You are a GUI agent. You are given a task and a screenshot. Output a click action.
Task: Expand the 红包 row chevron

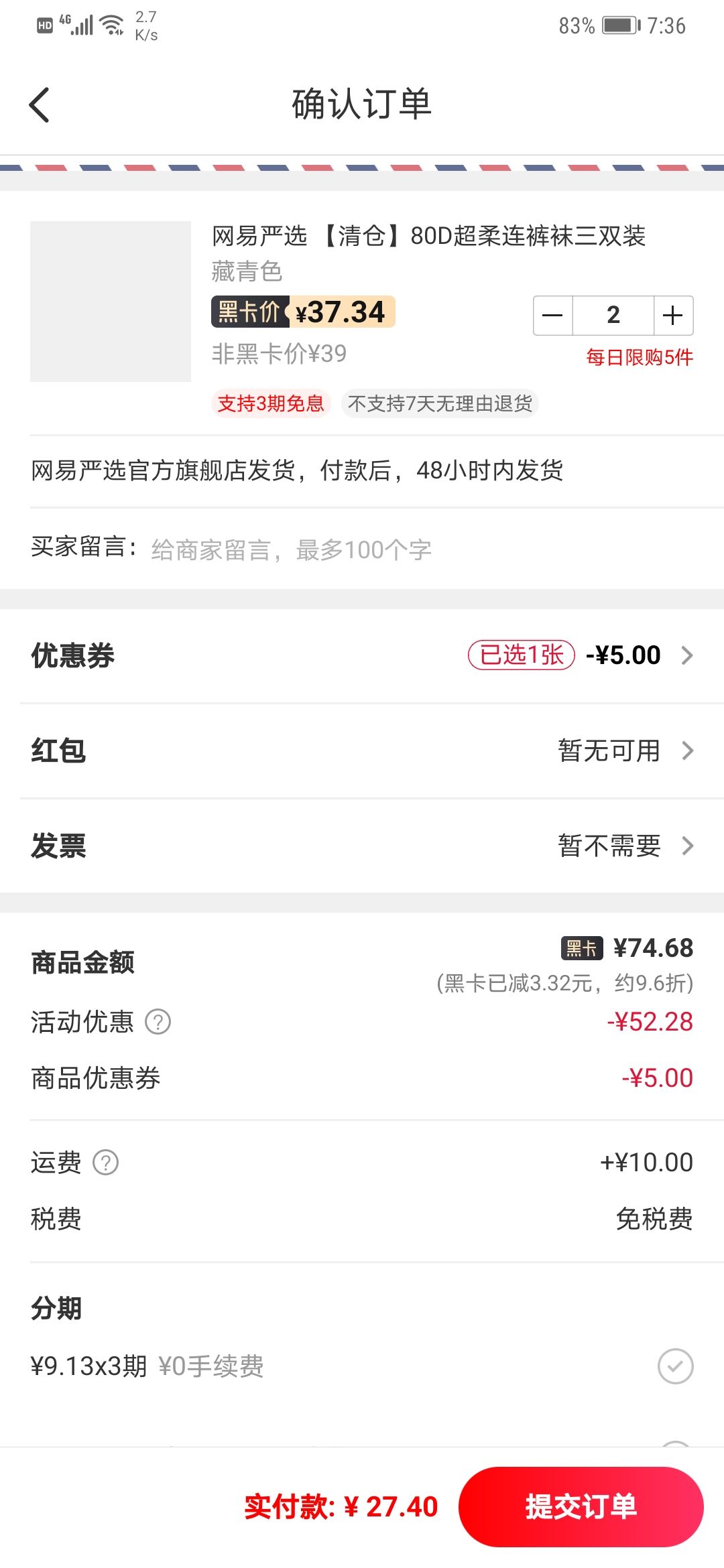pyautogui.click(x=687, y=750)
